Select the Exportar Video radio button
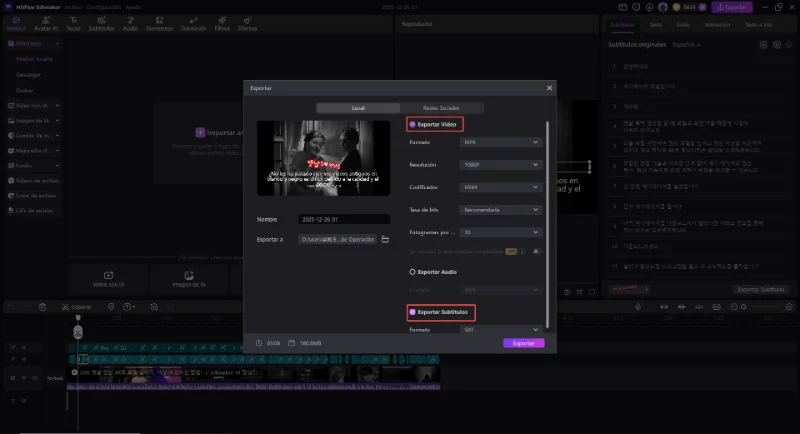Image resolution: width=800 pixels, height=434 pixels. (x=412, y=124)
